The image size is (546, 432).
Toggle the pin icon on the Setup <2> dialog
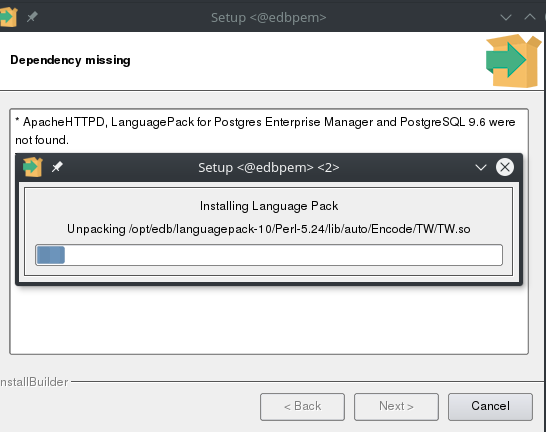tap(57, 167)
